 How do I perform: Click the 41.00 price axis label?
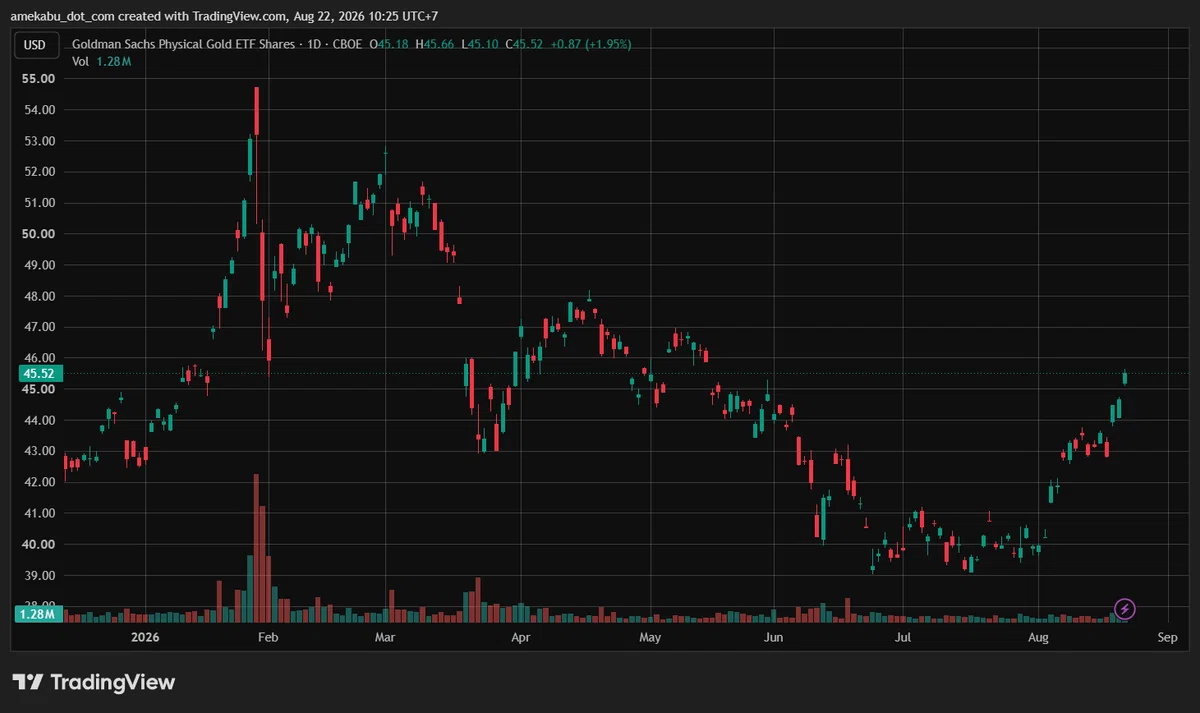tap(39, 513)
